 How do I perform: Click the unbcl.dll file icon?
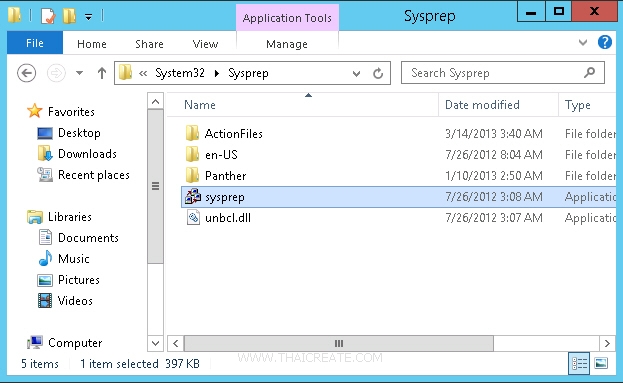(193, 217)
